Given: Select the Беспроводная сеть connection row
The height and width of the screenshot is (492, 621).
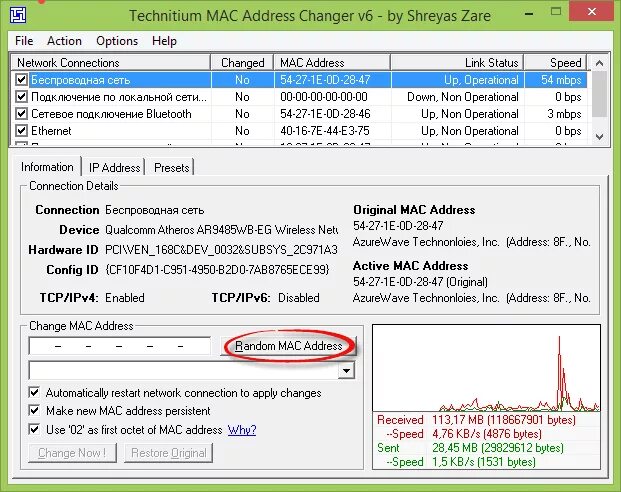Looking at the screenshot, I should [299, 80].
